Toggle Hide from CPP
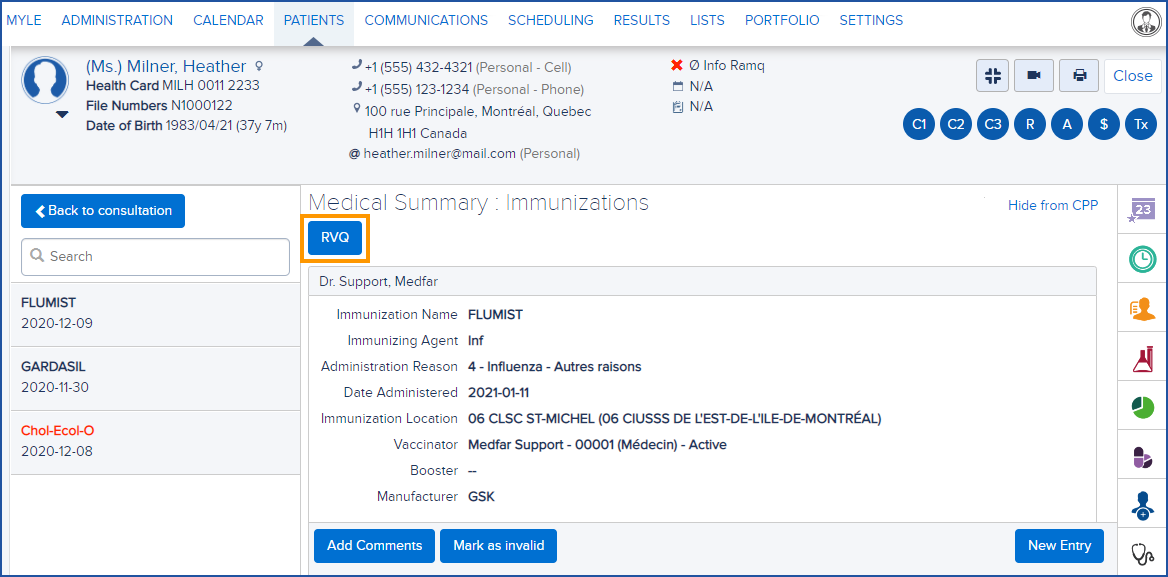1168x577 pixels. pyautogui.click(x=1053, y=204)
